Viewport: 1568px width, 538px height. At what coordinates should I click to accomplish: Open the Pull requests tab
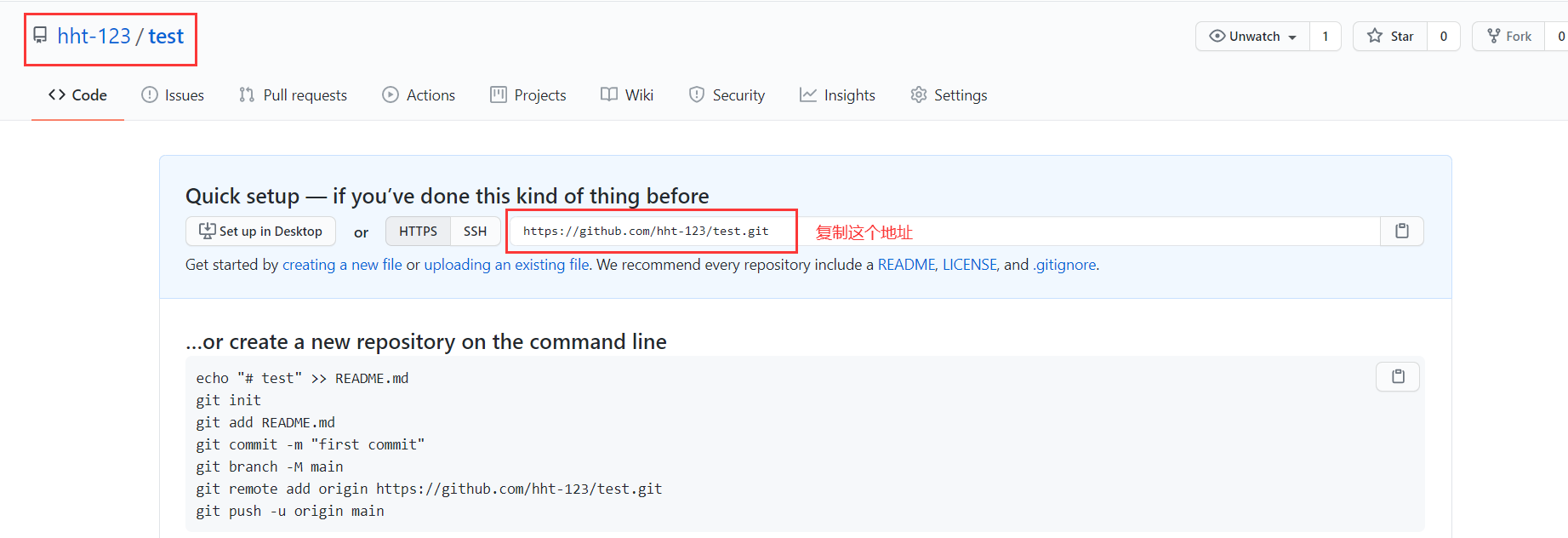point(293,95)
